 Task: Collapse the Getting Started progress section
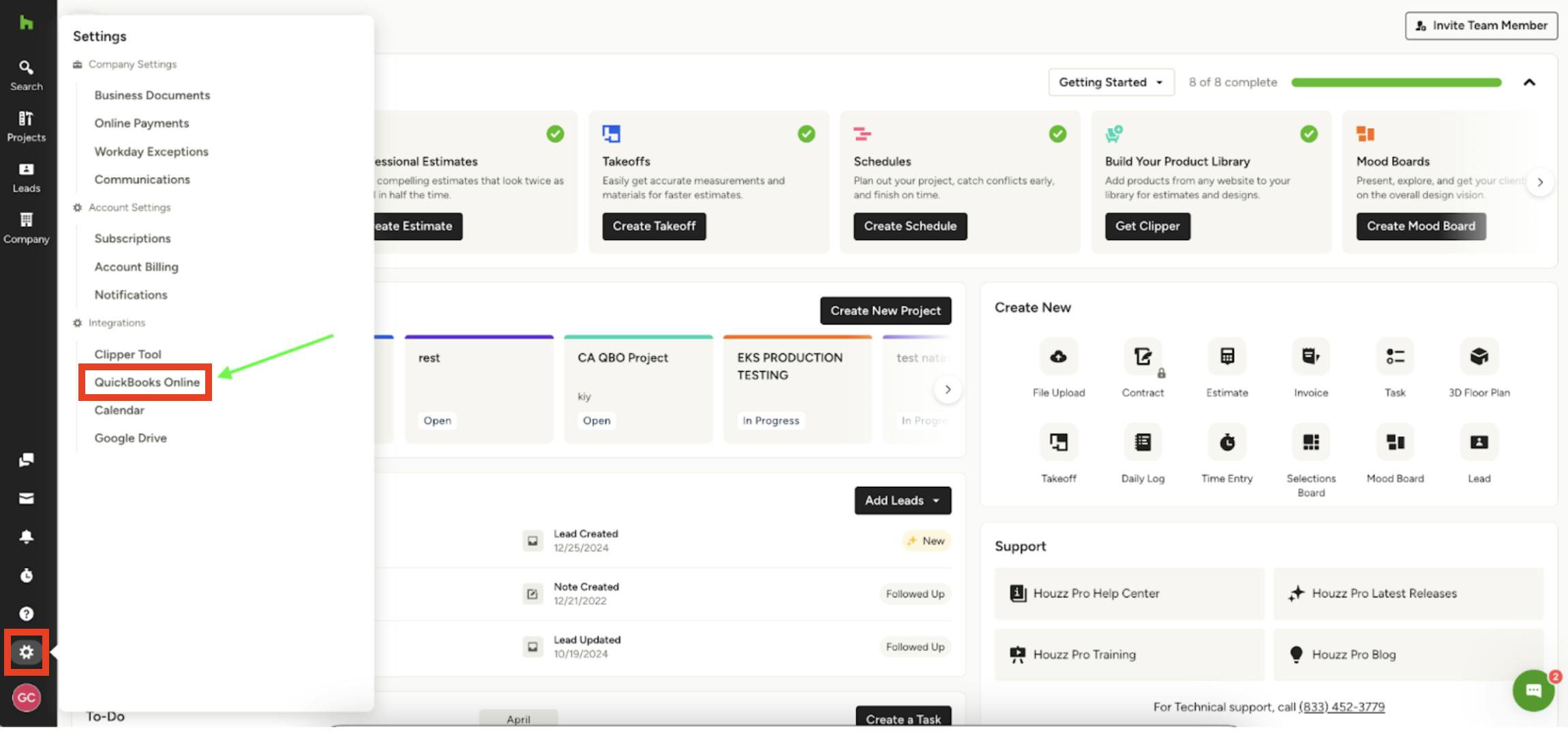[1530, 82]
